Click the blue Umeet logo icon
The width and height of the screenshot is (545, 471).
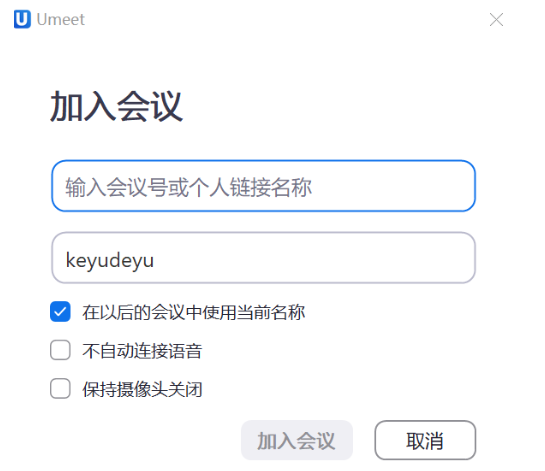click(x=22, y=19)
